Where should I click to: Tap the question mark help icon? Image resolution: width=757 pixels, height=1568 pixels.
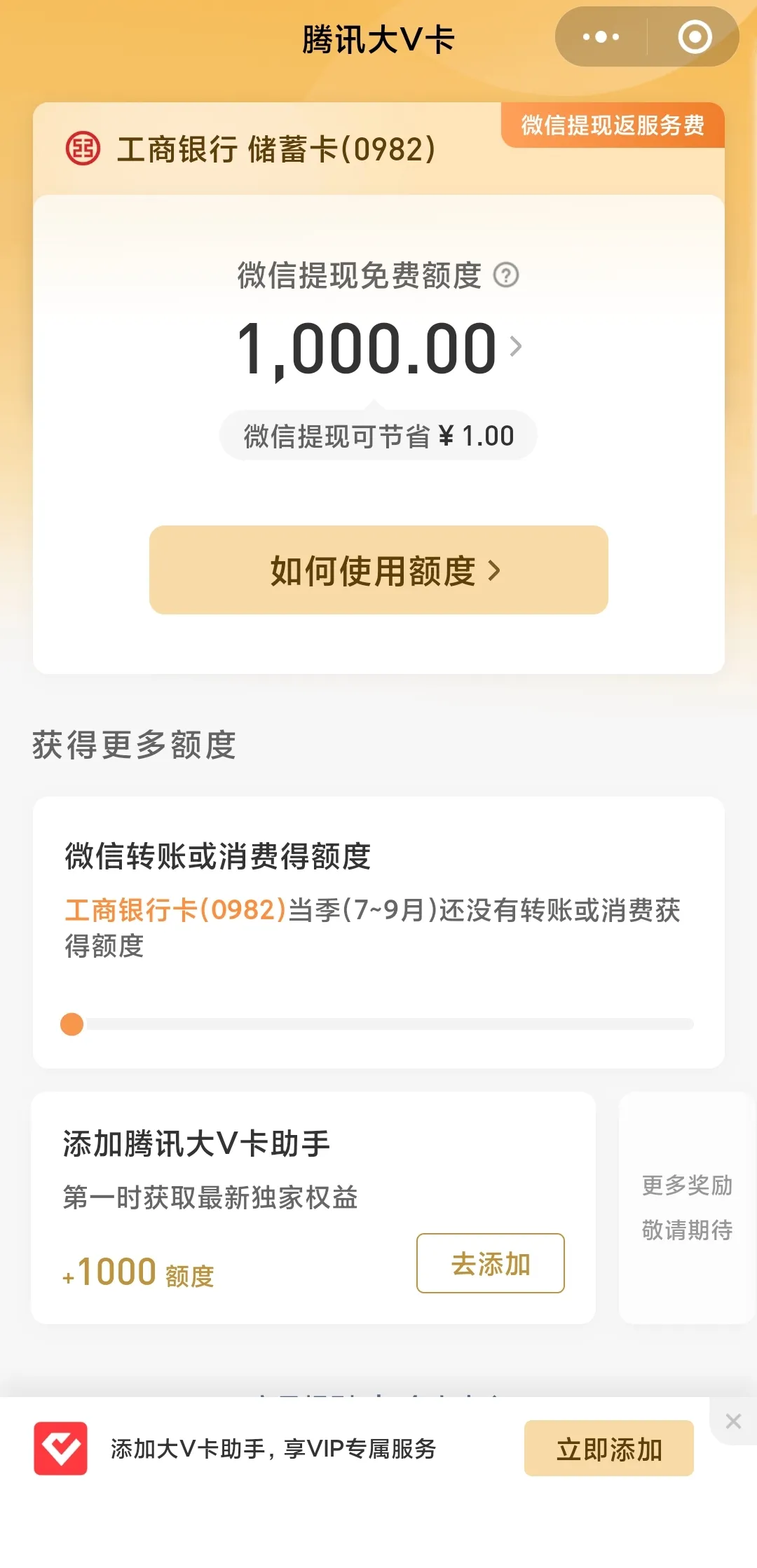point(506,275)
